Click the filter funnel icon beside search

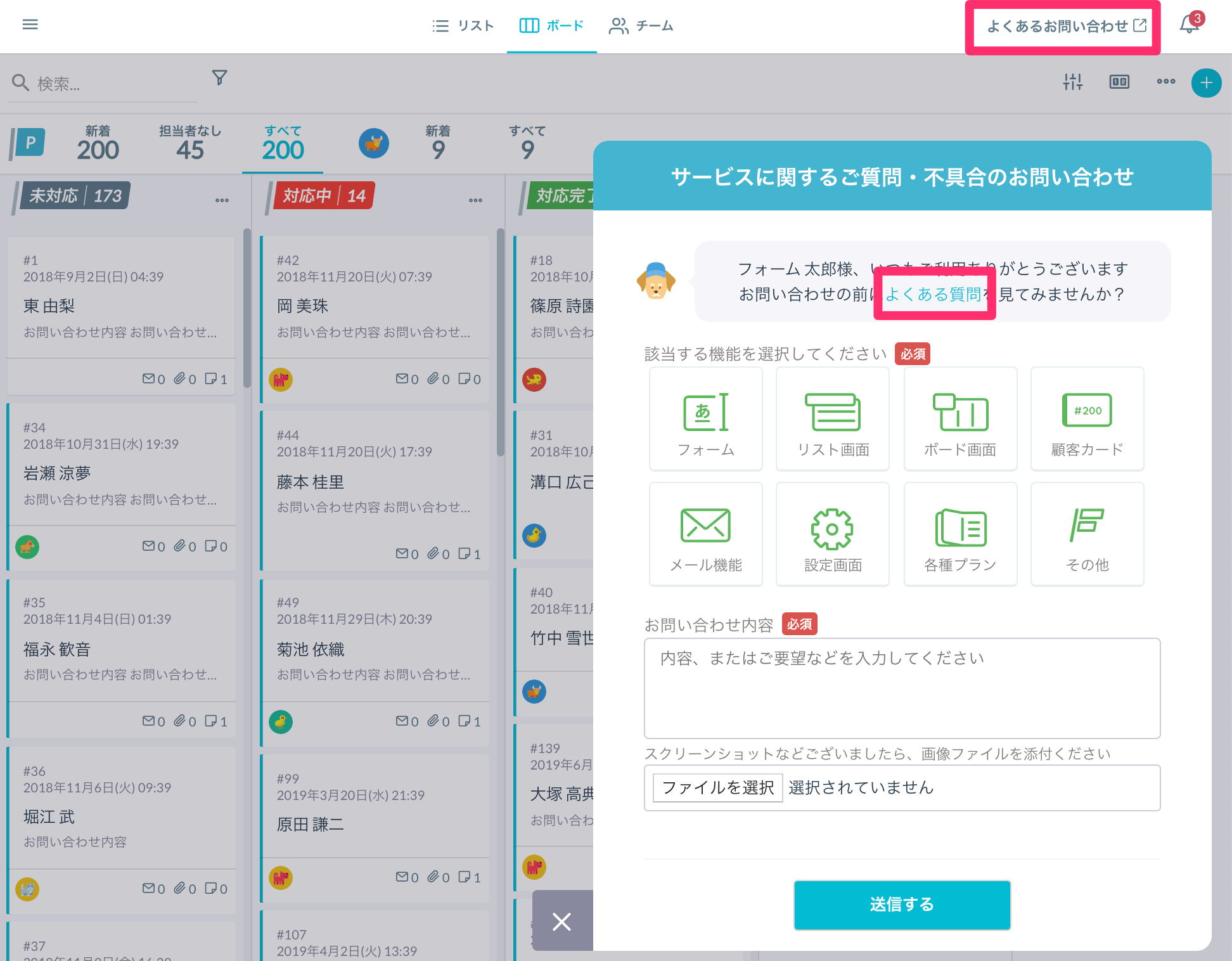[219, 77]
